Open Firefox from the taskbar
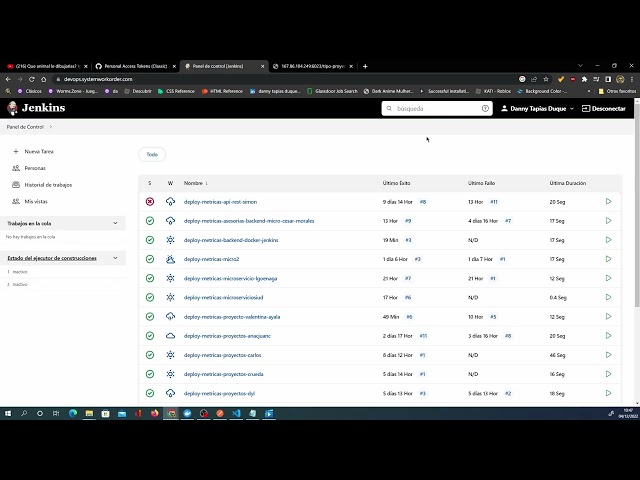 click(154, 413)
